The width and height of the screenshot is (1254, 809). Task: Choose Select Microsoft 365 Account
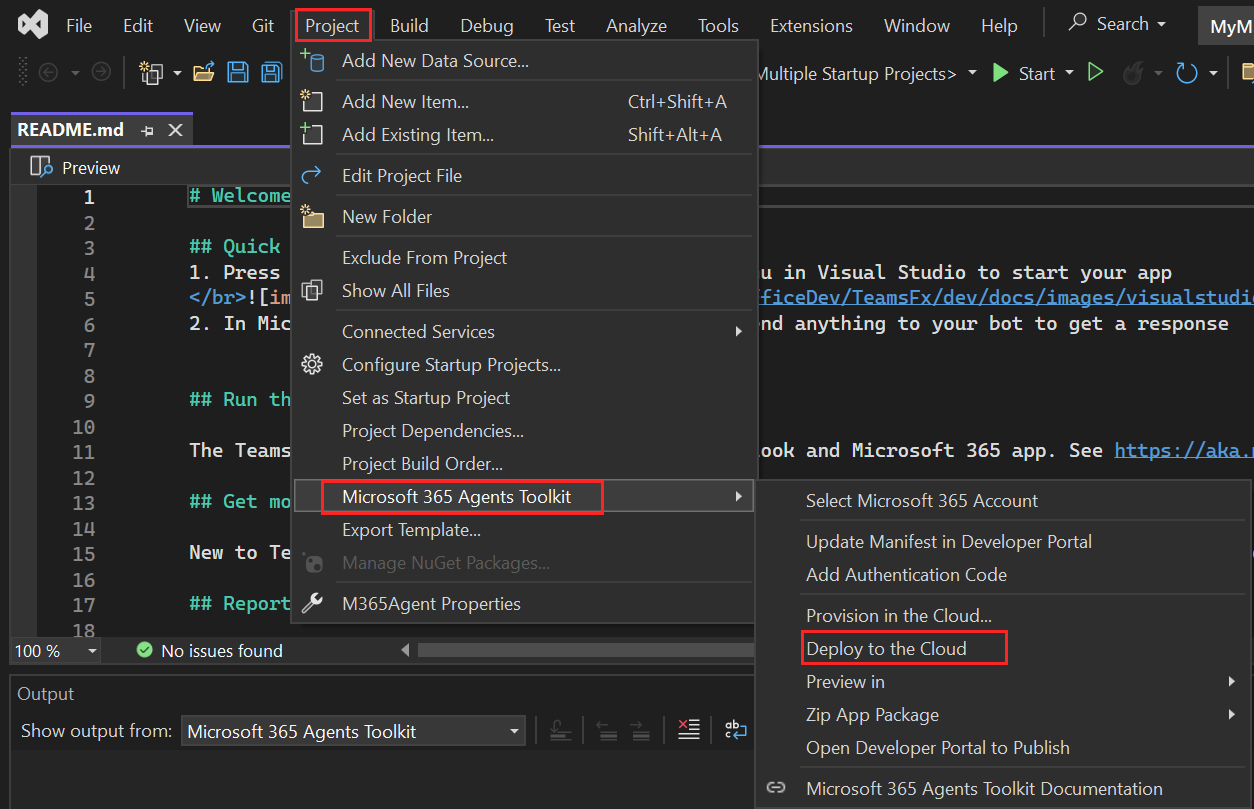coord(922,500)
